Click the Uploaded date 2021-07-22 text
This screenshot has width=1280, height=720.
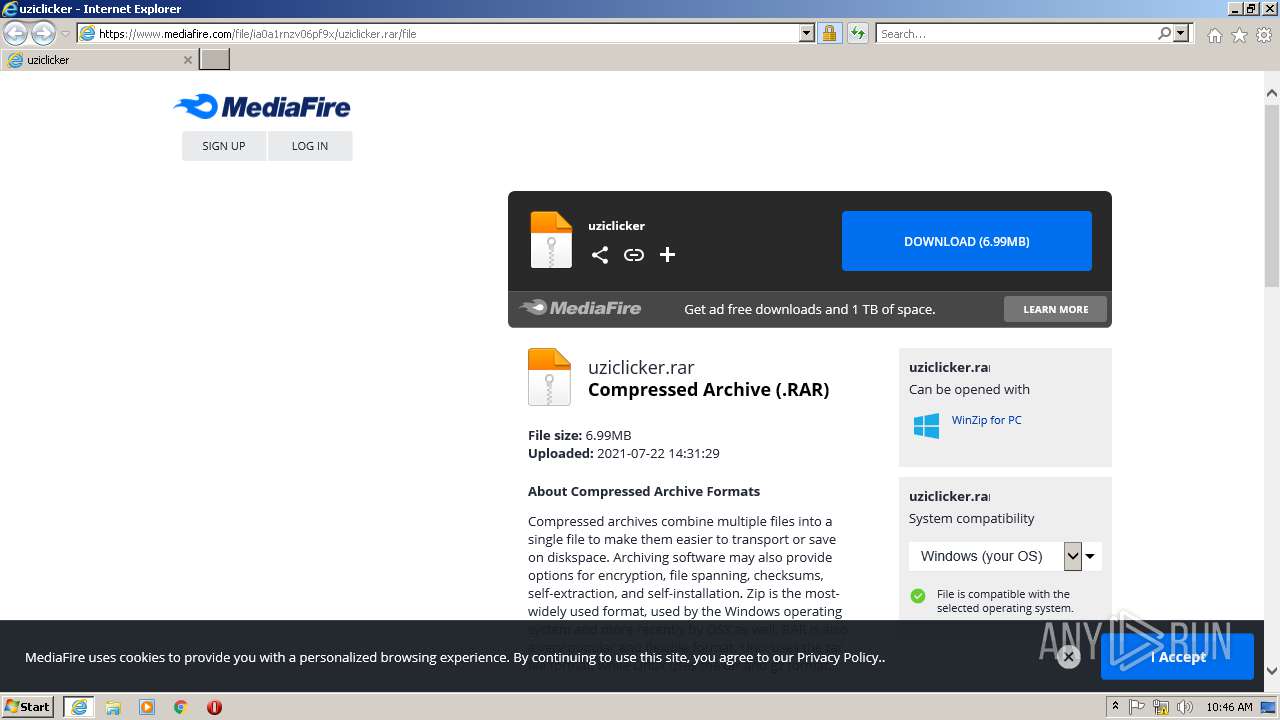(x=624, y=453)
